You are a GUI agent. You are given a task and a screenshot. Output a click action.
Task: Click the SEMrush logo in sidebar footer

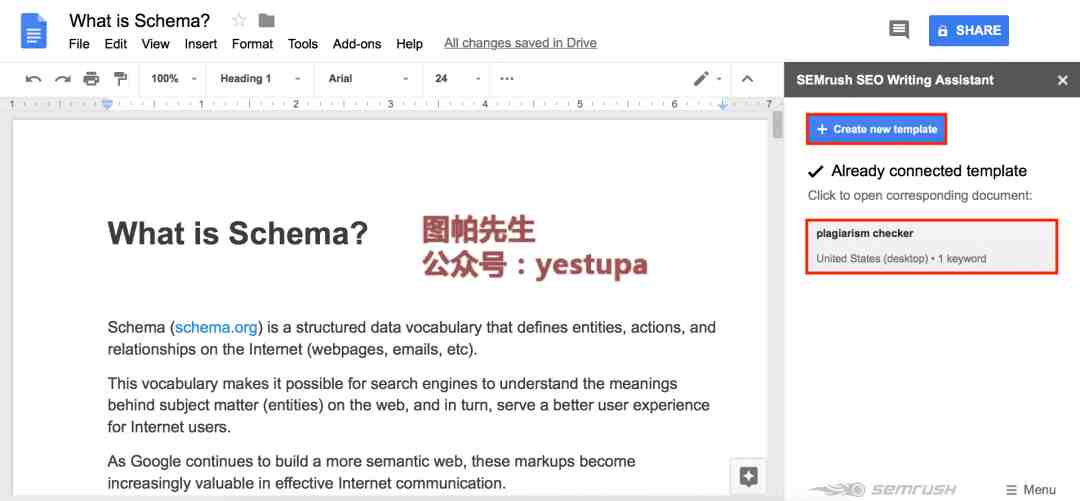pos(884,489)
